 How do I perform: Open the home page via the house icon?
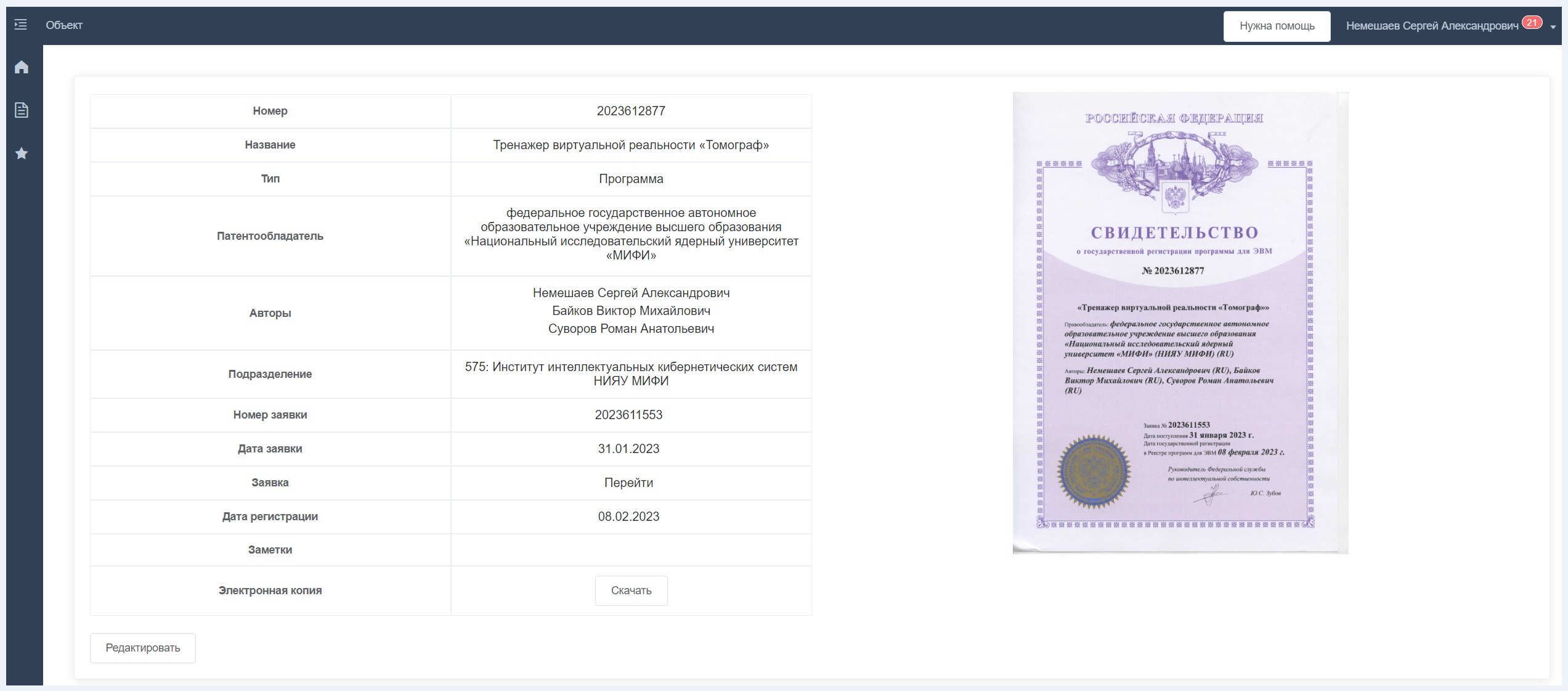pyautogui.click(x=22, y=67)
